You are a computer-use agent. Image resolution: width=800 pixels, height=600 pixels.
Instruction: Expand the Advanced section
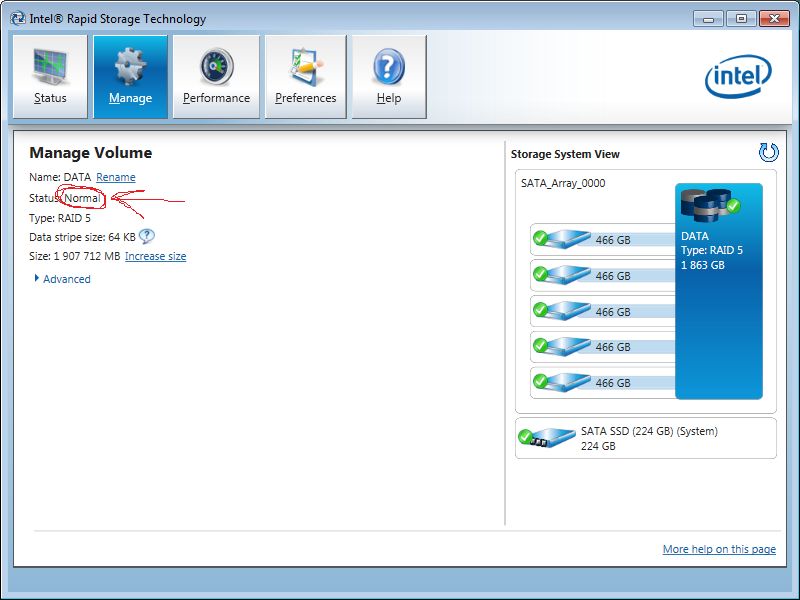pos(63,279)
